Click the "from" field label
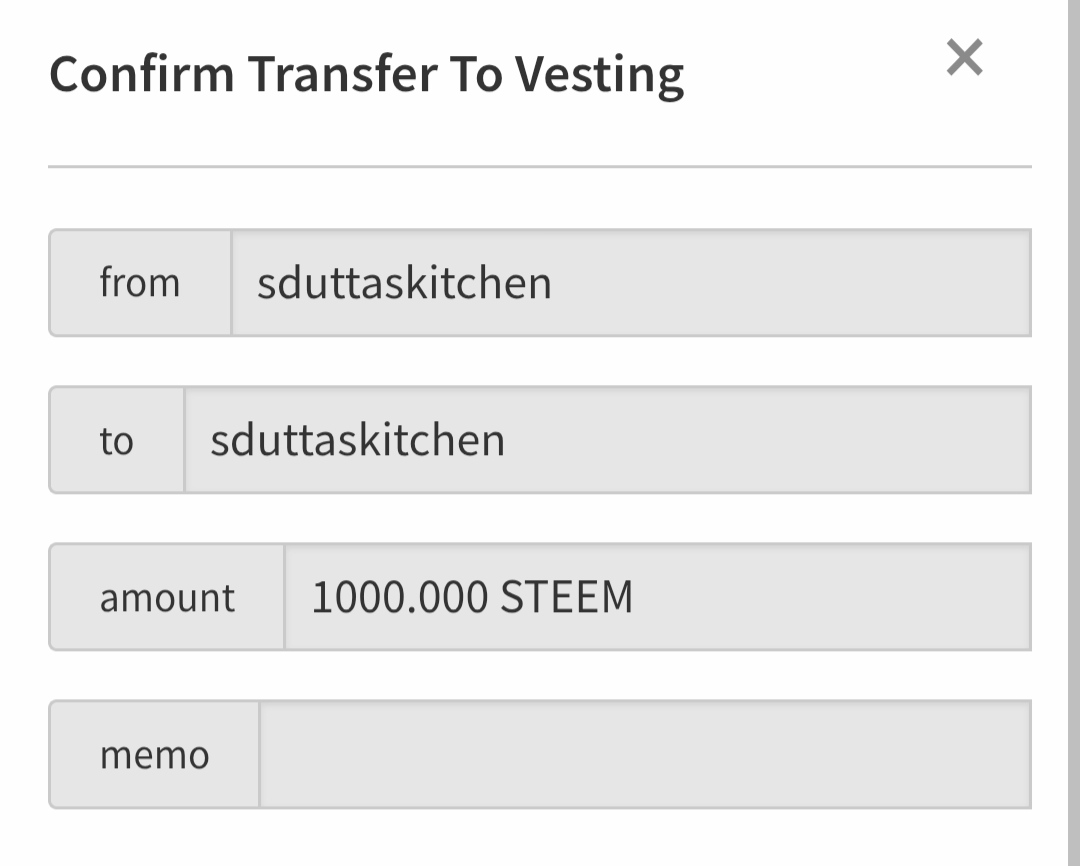 click(140, 283)
